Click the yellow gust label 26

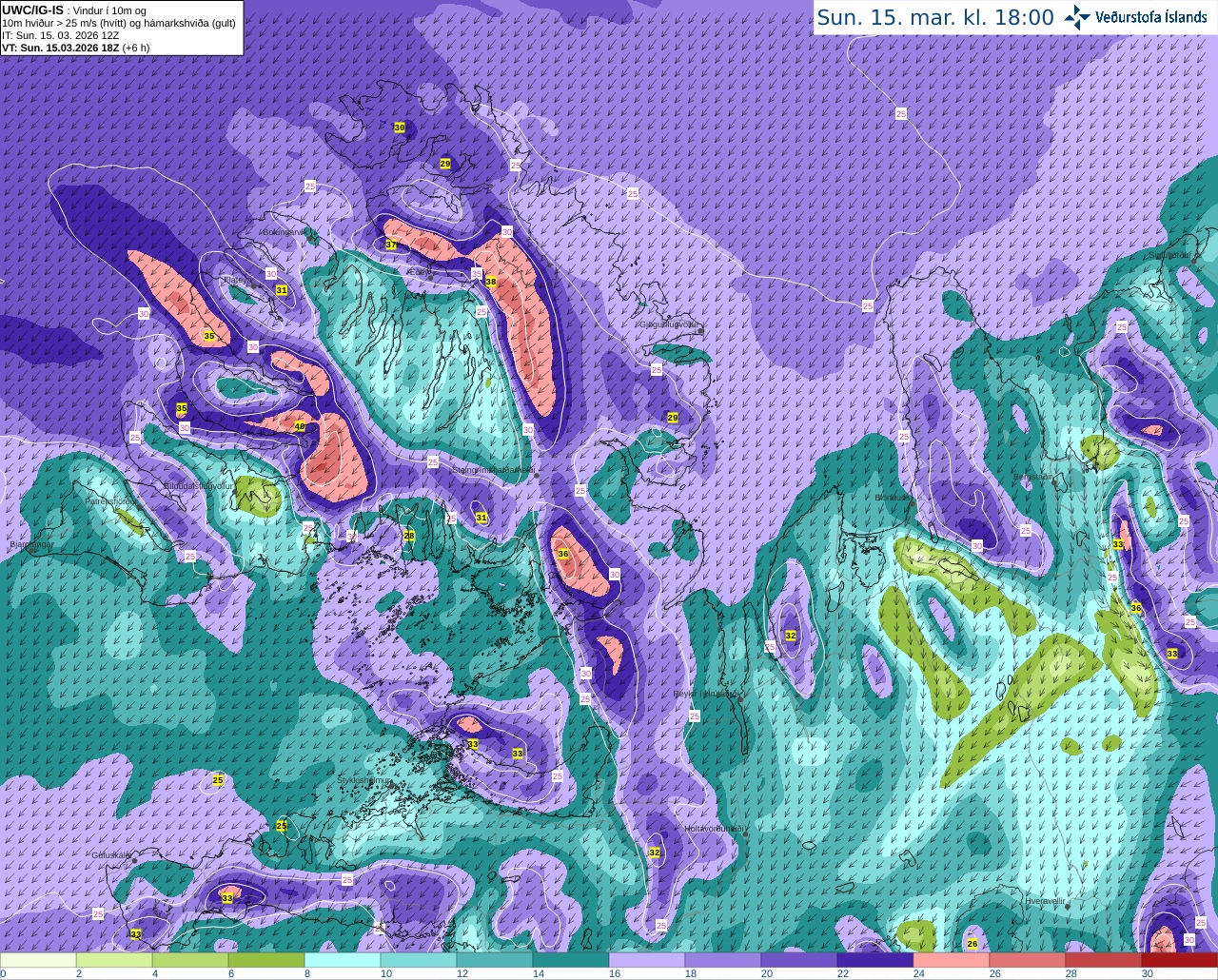tap(972, 944)
